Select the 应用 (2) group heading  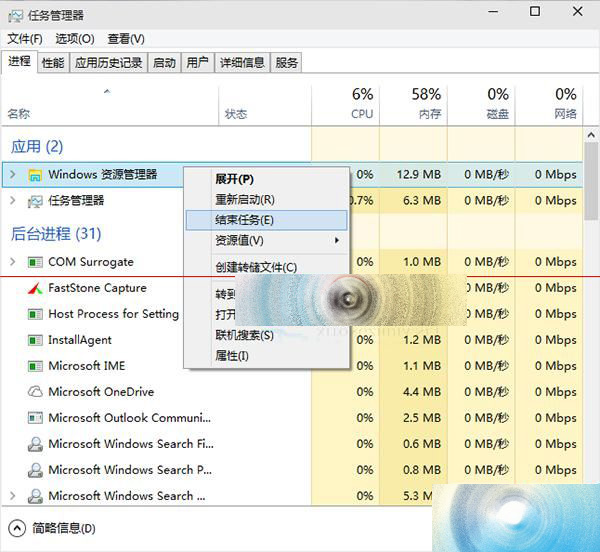point(37,147)
